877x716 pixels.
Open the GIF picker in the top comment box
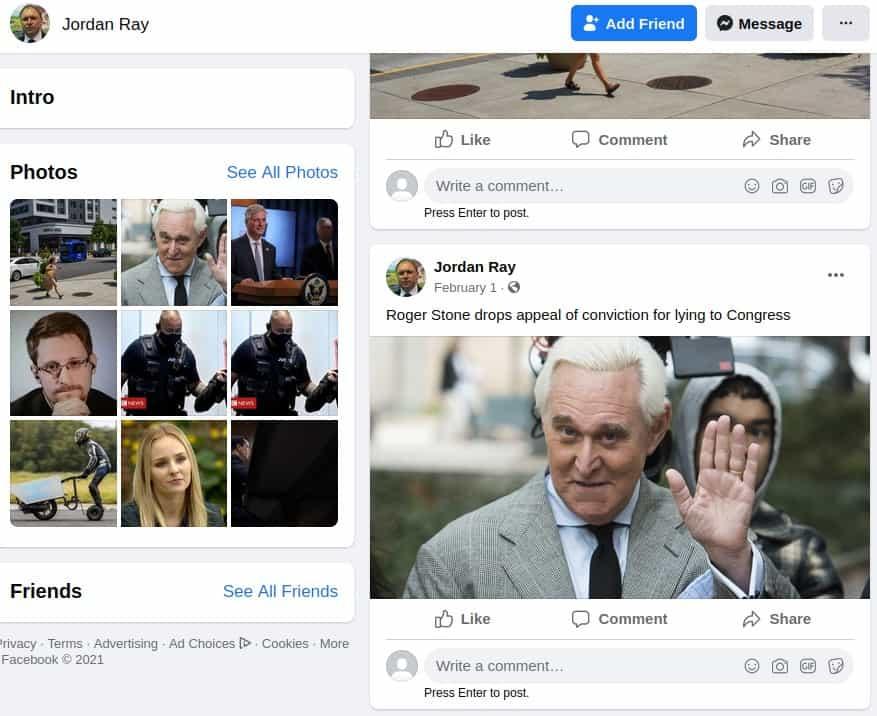point(808,186)
